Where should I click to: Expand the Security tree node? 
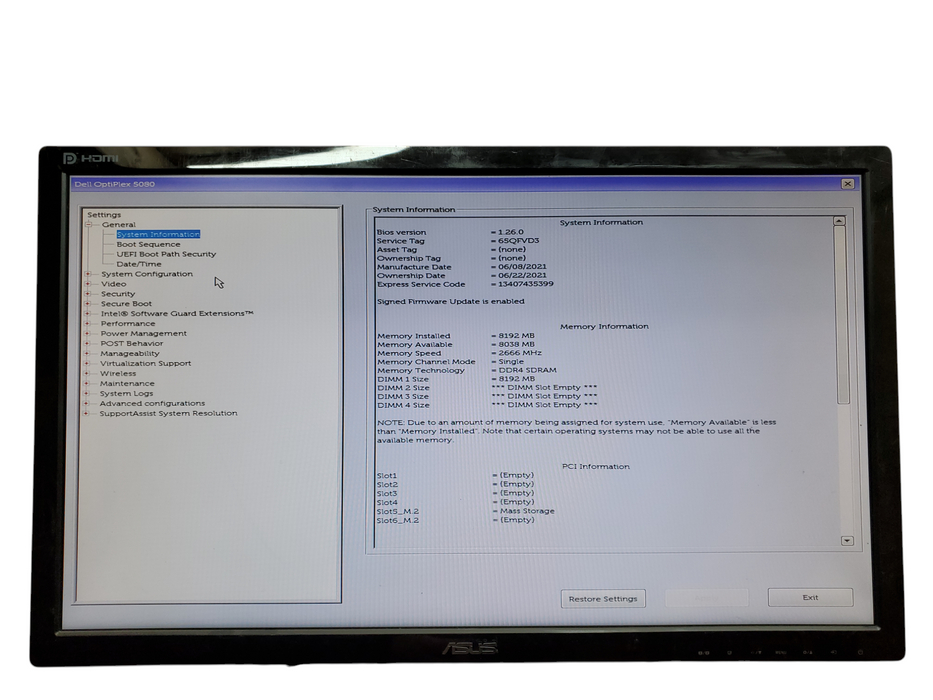[88, 293]
